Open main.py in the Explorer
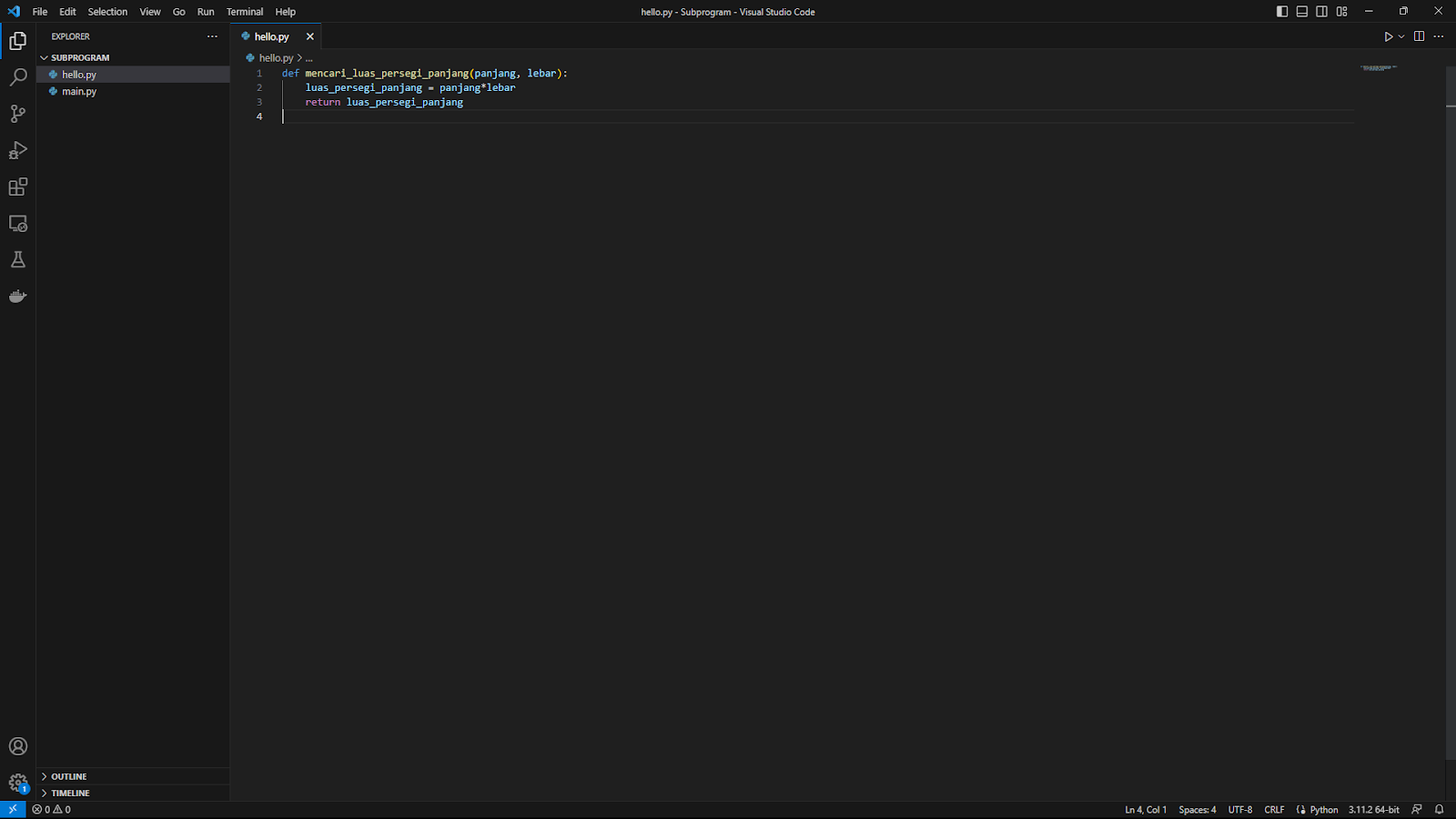Viewport: 1456px width, 819px height. tap(79, 91)
